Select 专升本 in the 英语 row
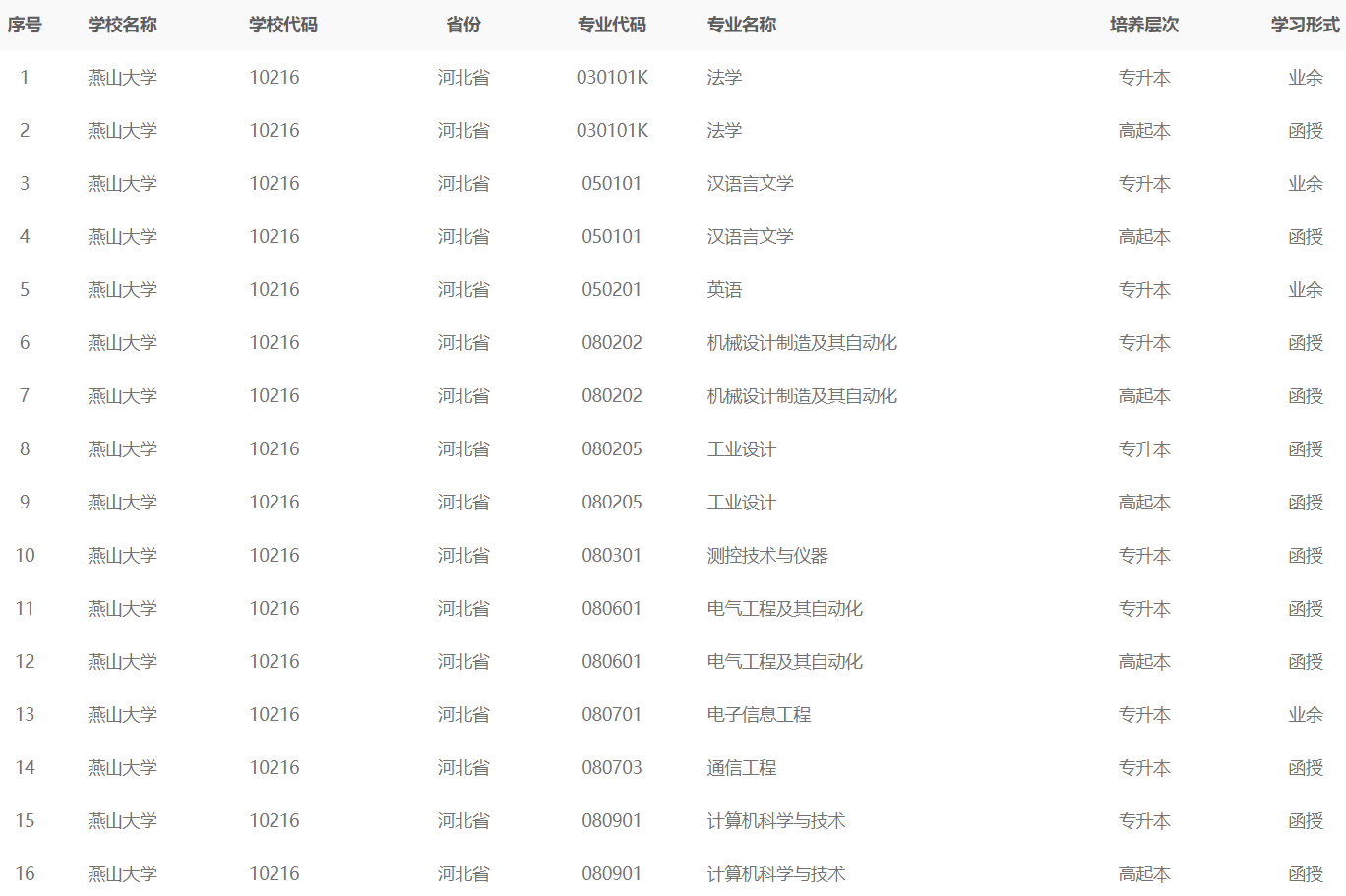Screen dimensions: 1346x896 click(1144, 290)
